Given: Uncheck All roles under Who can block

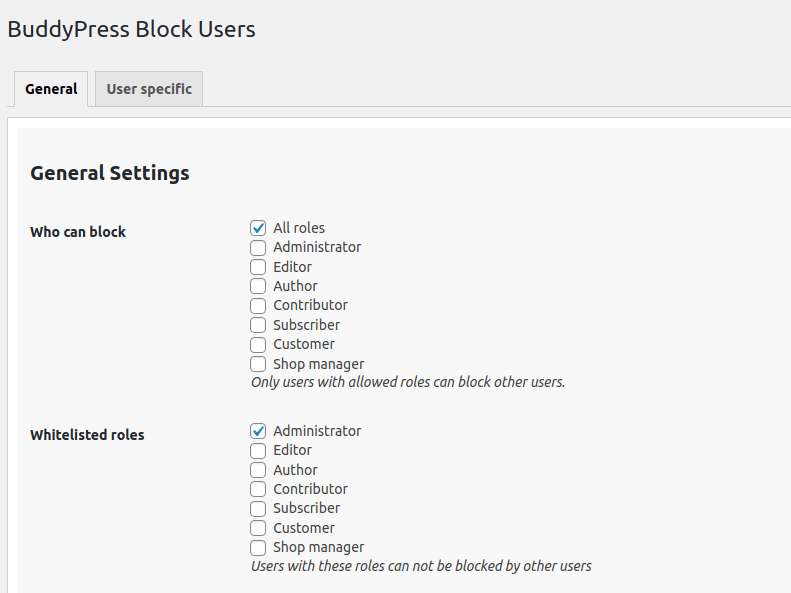Looking at the screenshot, I should click(x=258, y=228).
